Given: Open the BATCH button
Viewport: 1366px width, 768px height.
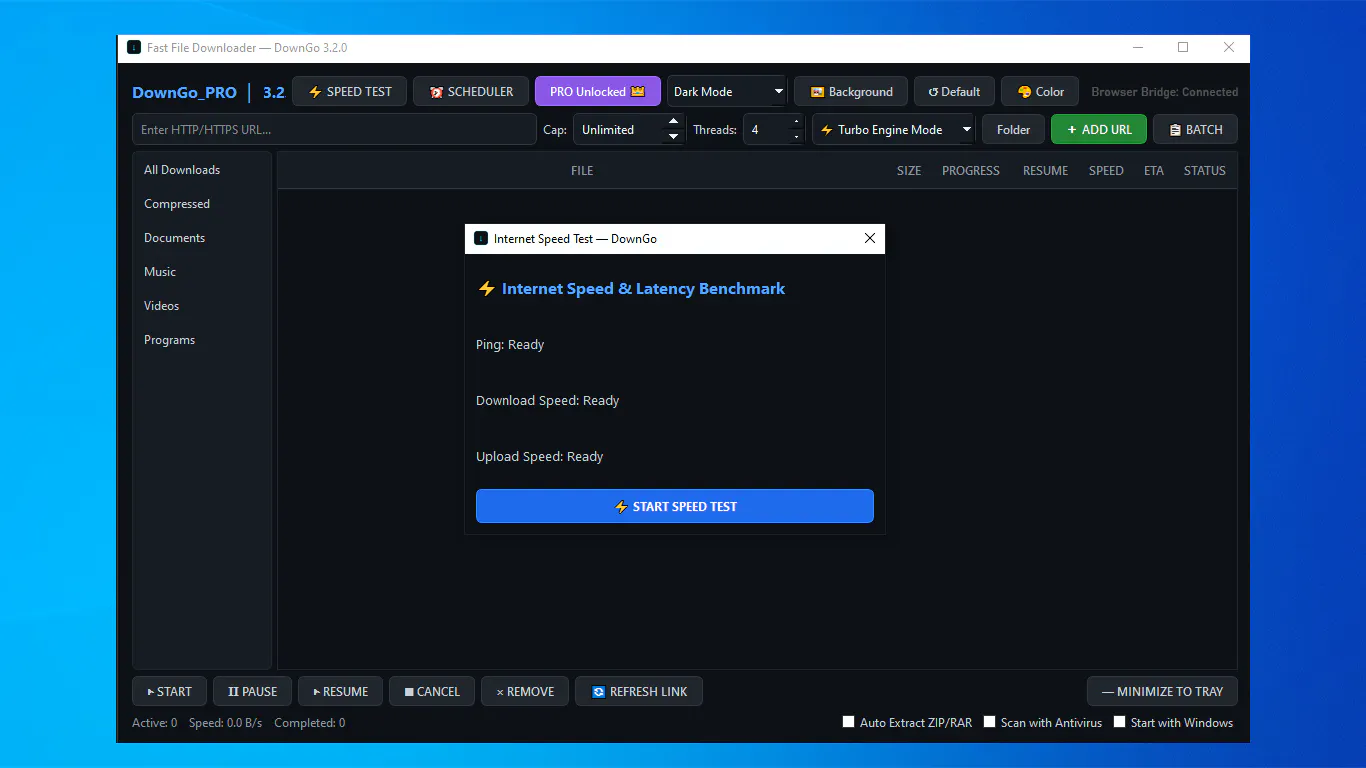Looking at the screenshot, I should (1195, 129).
